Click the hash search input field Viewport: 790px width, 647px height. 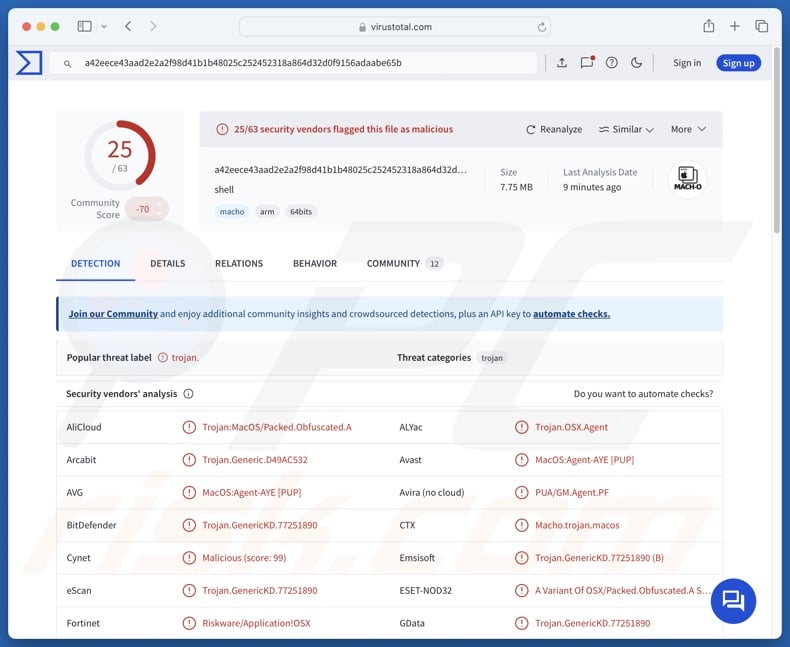tap(300, 63)
